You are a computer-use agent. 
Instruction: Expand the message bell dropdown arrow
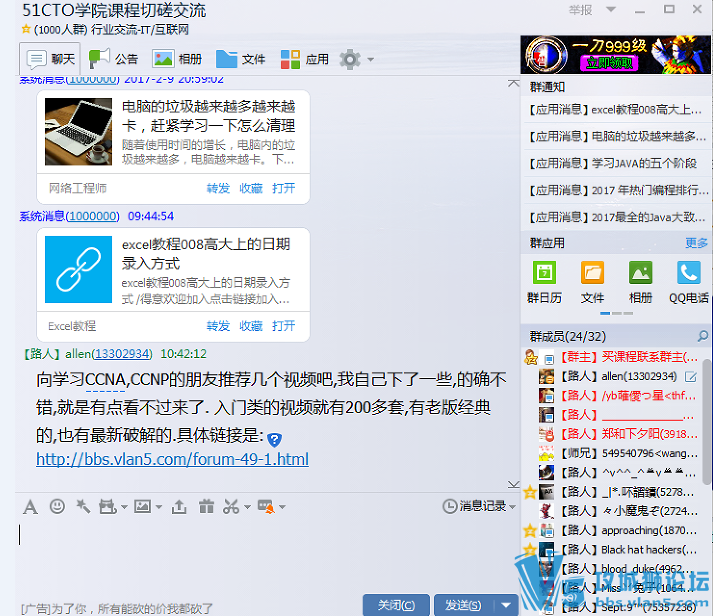point(282,507)
